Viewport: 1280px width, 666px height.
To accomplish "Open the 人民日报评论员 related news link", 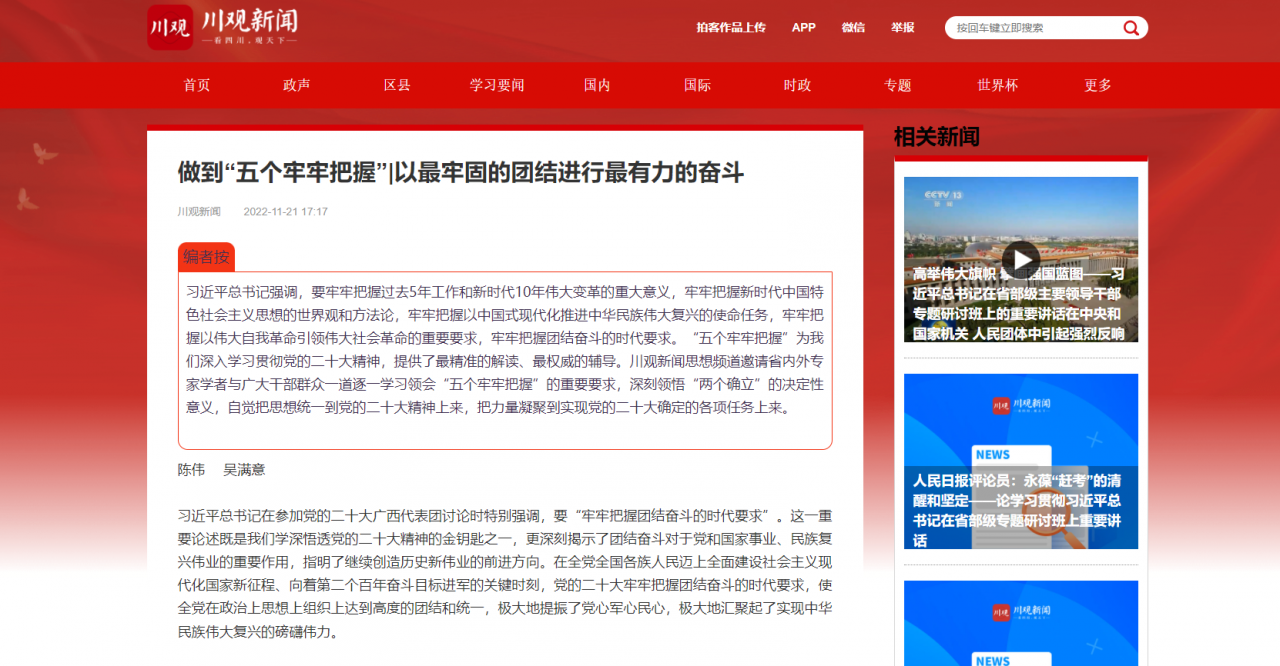I will coord(1020,512).
